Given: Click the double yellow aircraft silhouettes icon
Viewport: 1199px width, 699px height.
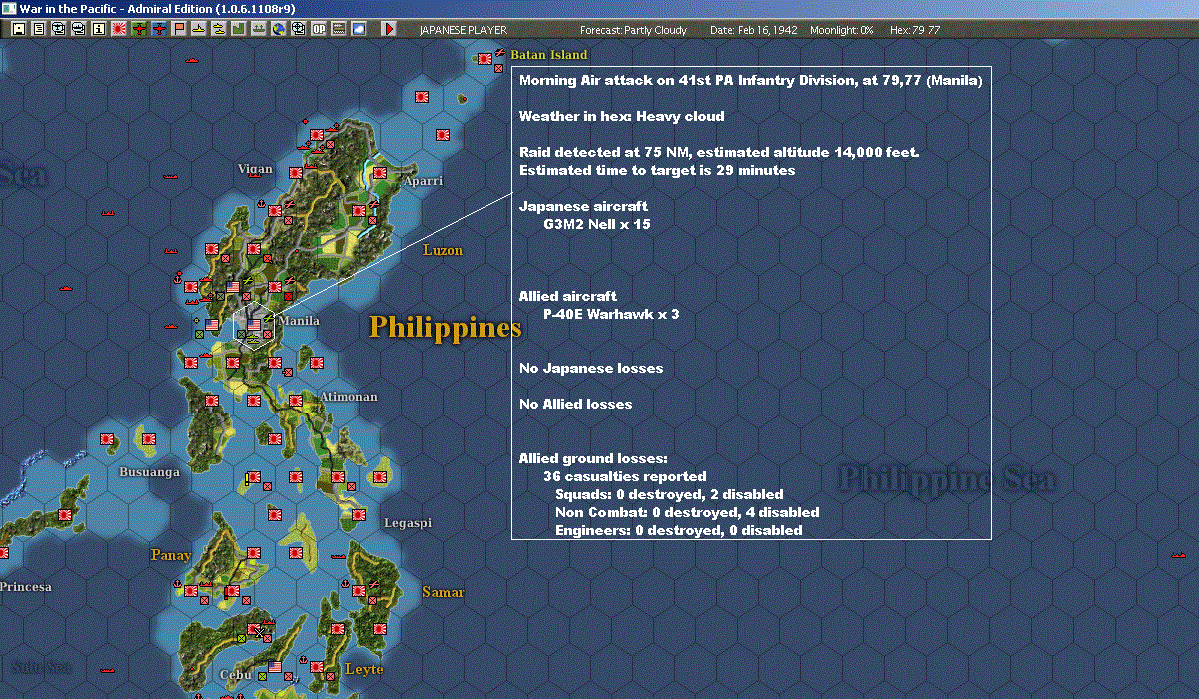Looking at the screenshot, I should (x=219, y=29).
